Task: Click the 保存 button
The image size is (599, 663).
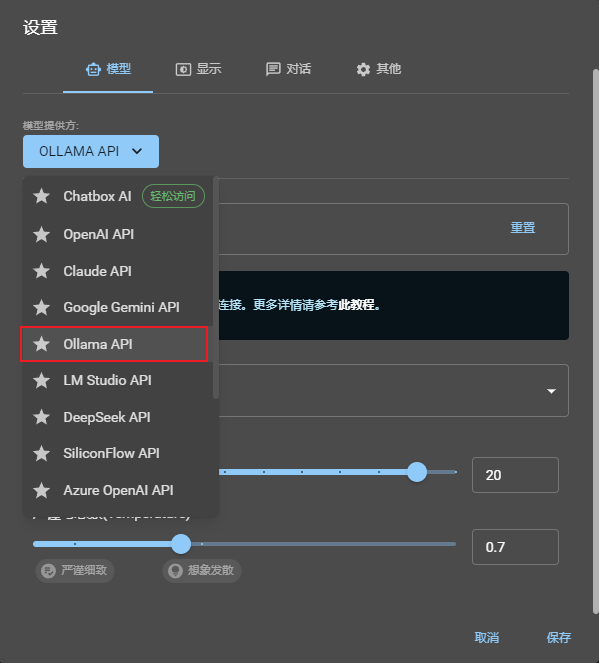Action: pyautogui.click(x=559, y=638)
